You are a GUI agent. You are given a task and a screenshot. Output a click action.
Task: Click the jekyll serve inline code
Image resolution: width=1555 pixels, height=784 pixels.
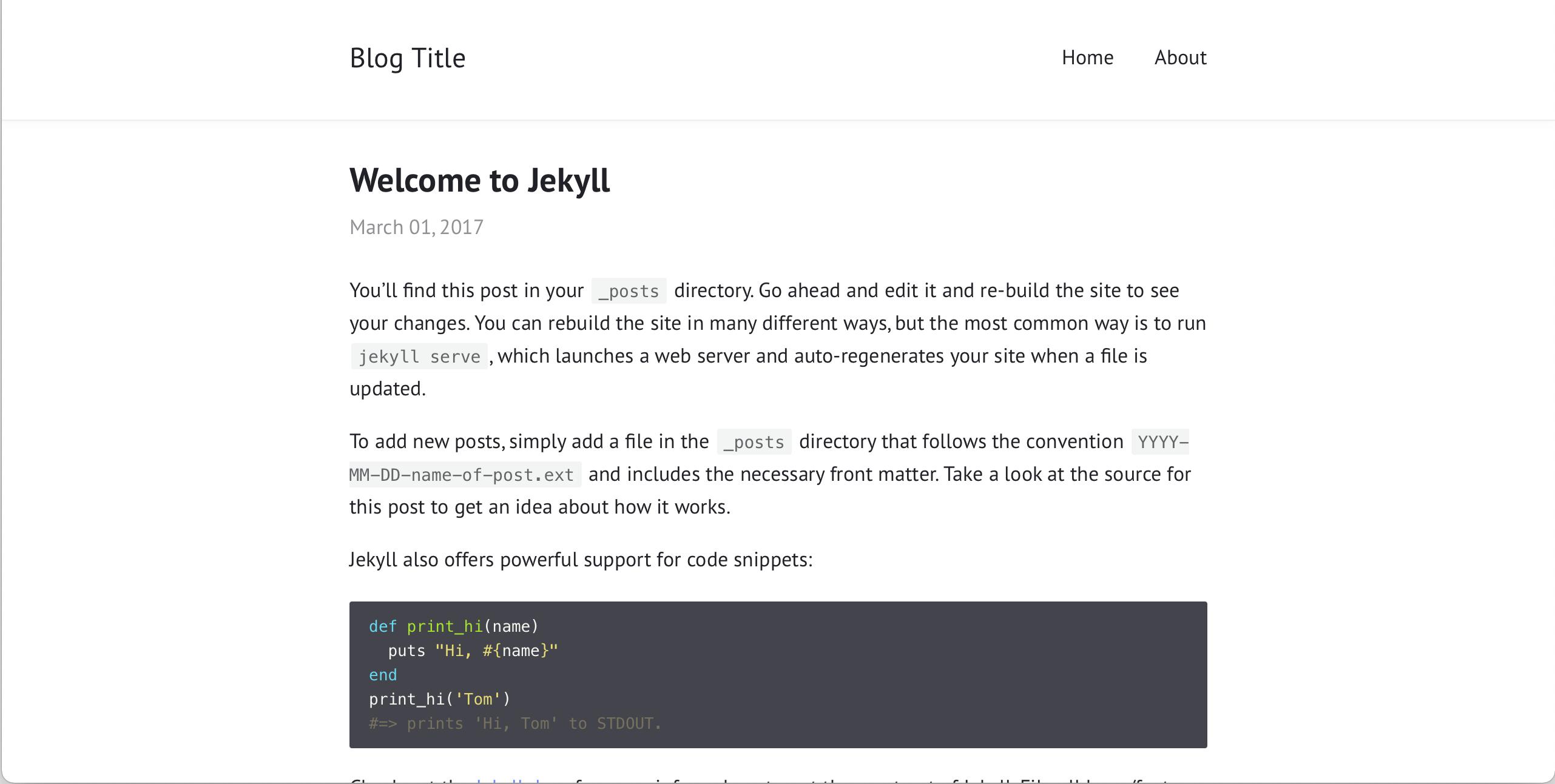point(419,357)
